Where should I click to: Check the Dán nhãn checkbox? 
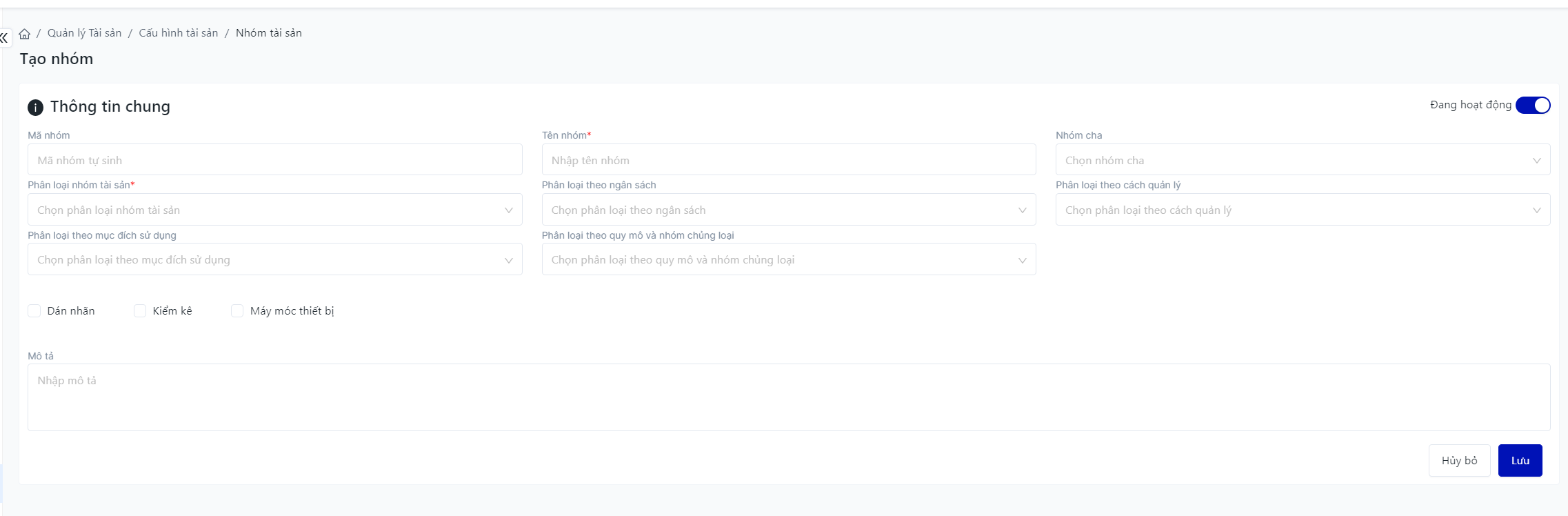coord(34,311)
